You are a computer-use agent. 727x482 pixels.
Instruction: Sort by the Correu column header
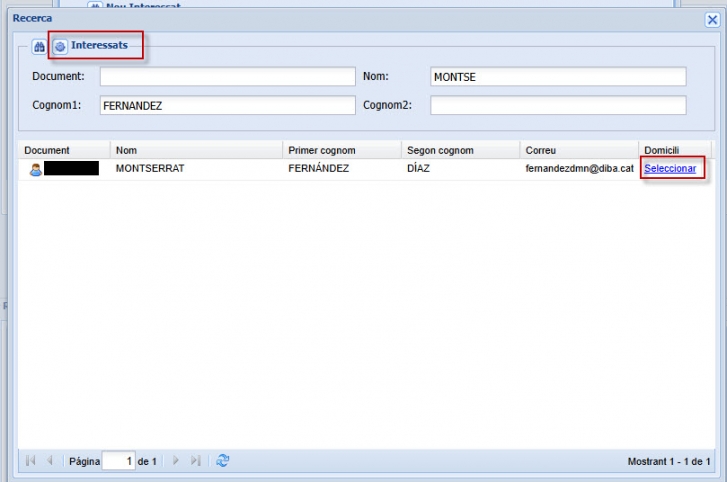(578, 150)
